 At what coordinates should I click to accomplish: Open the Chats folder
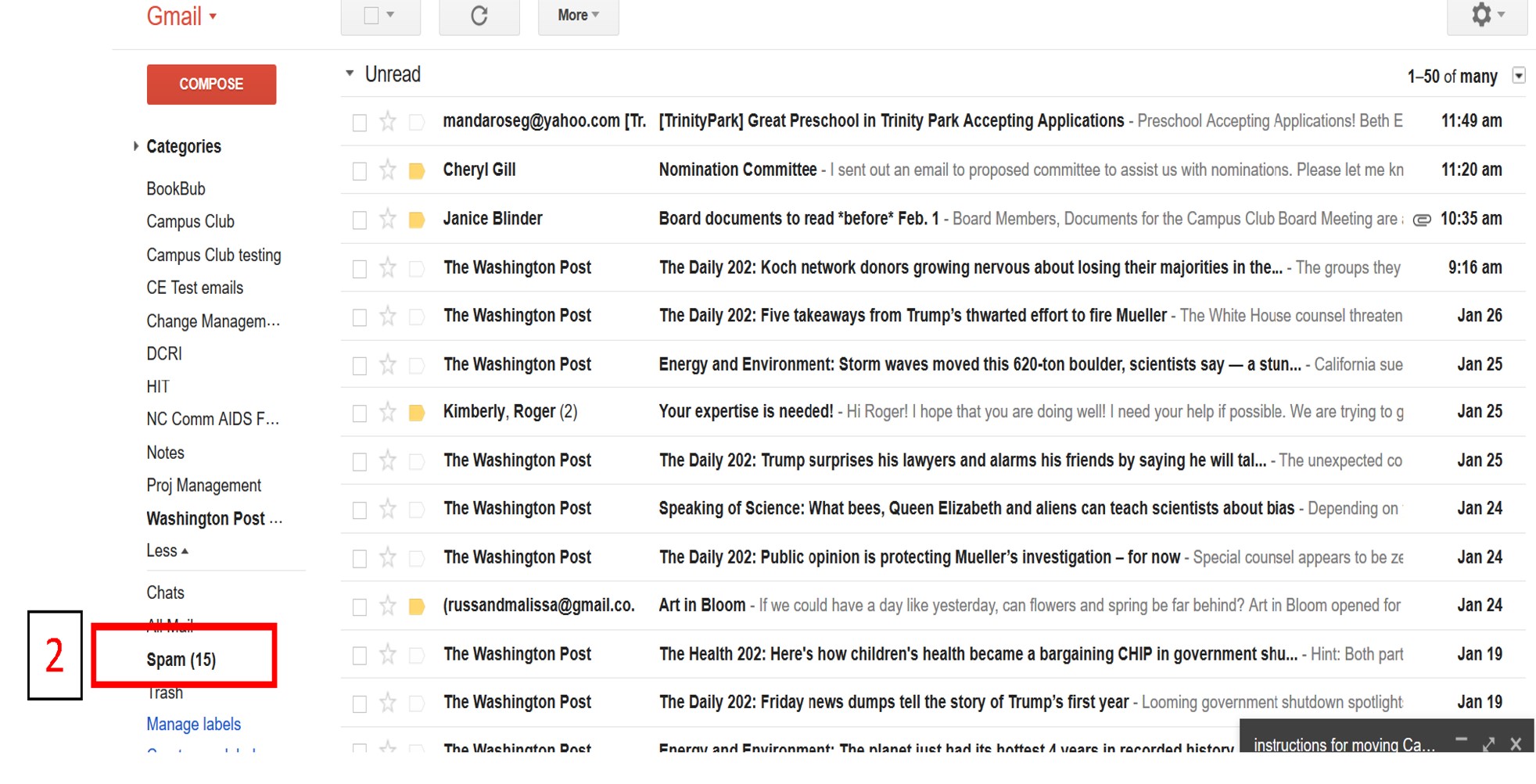click(165, 593)
